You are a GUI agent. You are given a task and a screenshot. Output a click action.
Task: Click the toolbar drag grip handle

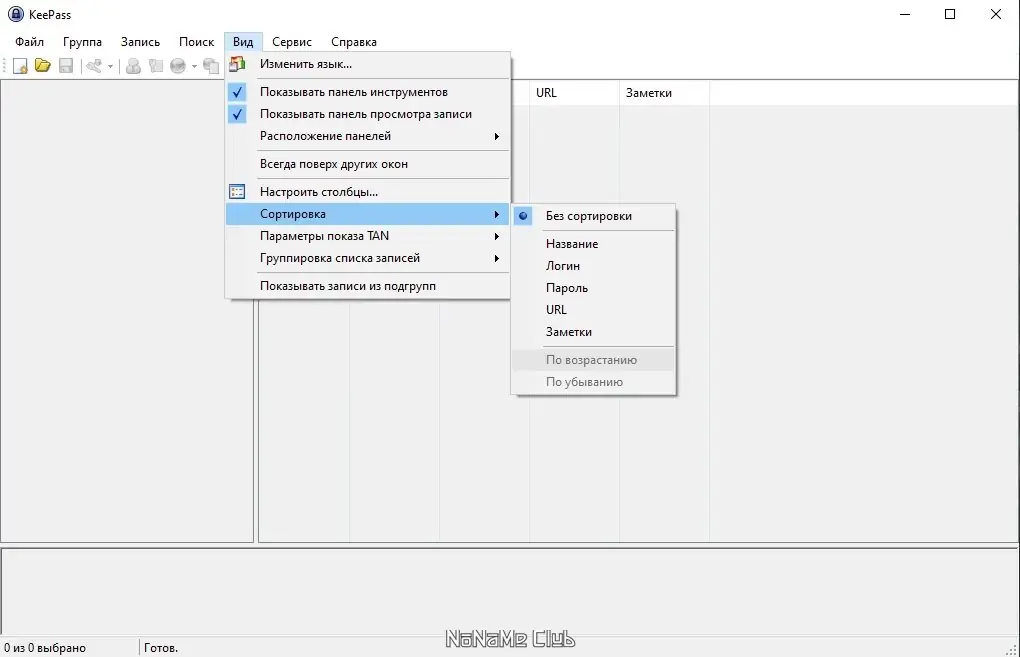point(5,66)
